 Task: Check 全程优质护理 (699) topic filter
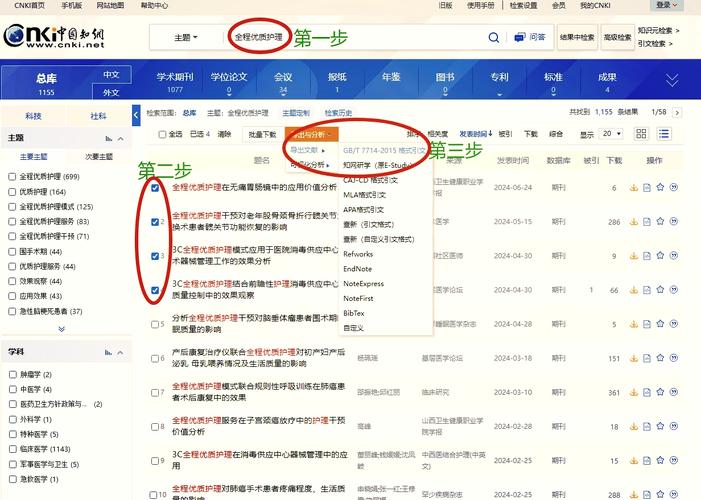coord(12,177)
